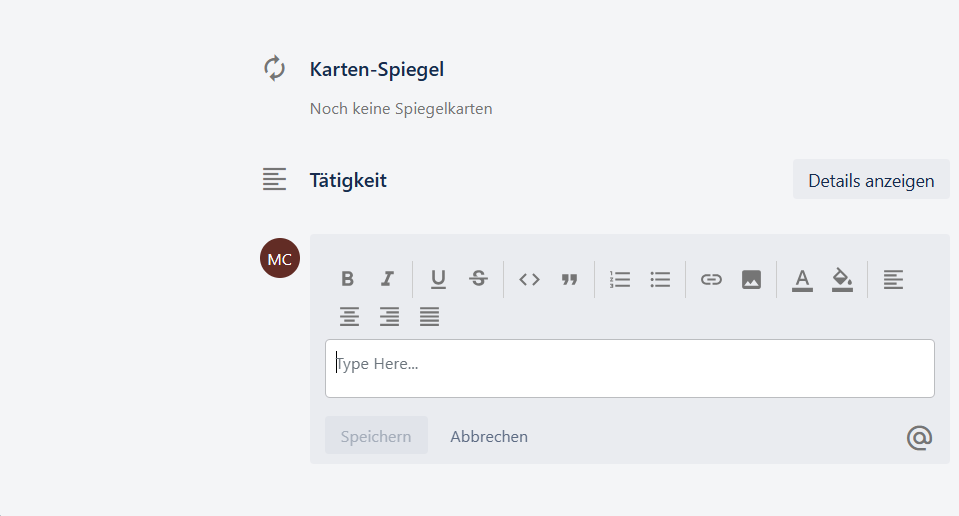959x516 pixels.
Task: Click the Details anzeigen button
Action: (871, 180)
